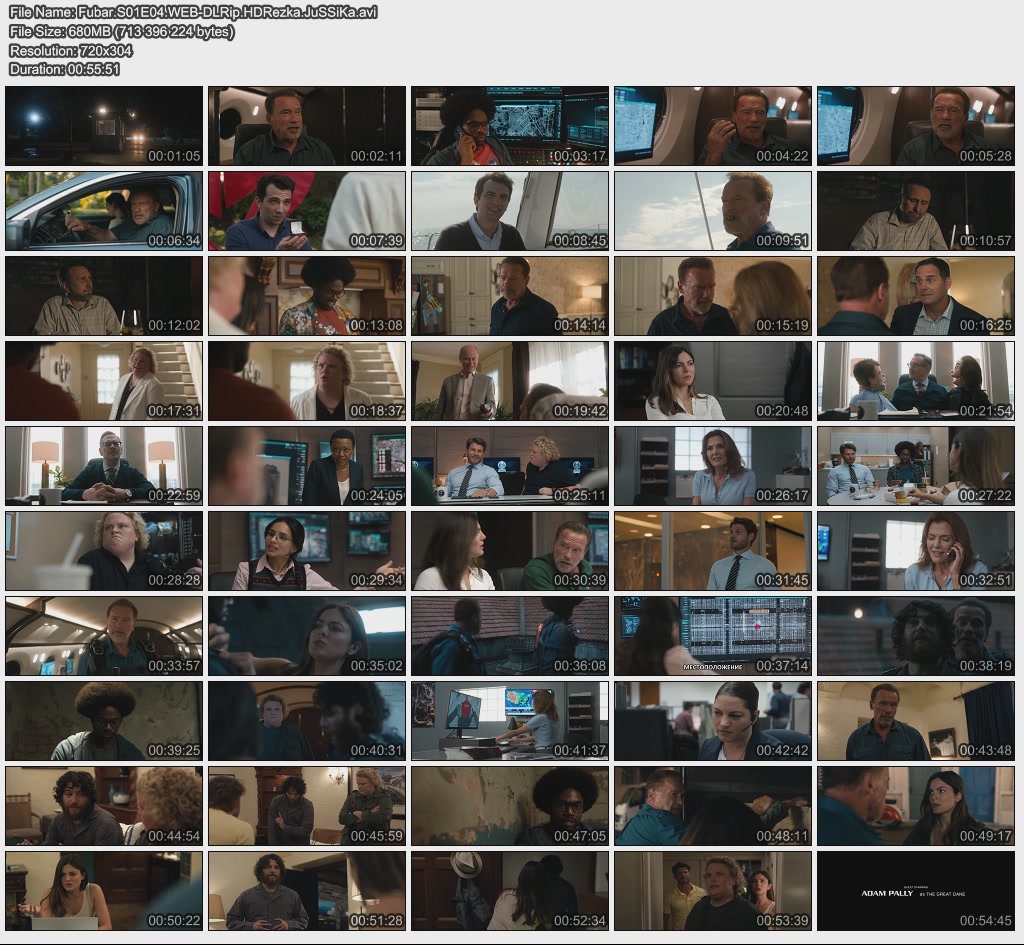The width and height of the screenshot is (1024, 945).
Task: Click the thumbnail at 00:03:17
Action: click(x=510, y=126)
